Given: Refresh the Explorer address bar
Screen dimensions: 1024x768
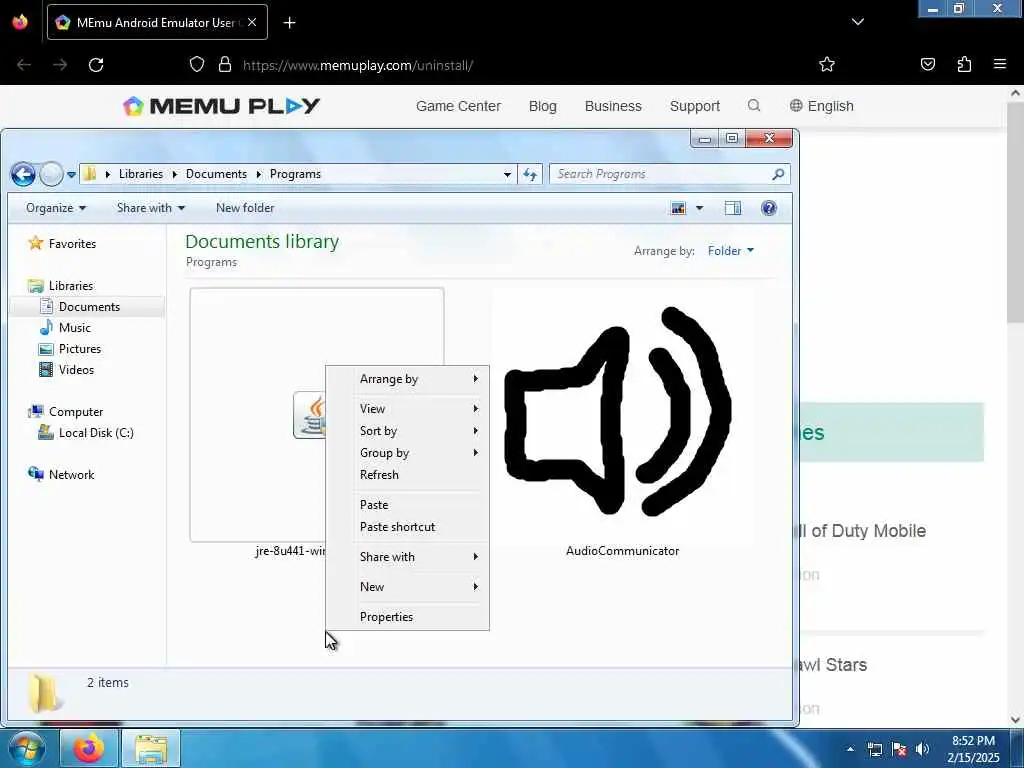Looking at the screenshot, I should pos(530,174).
